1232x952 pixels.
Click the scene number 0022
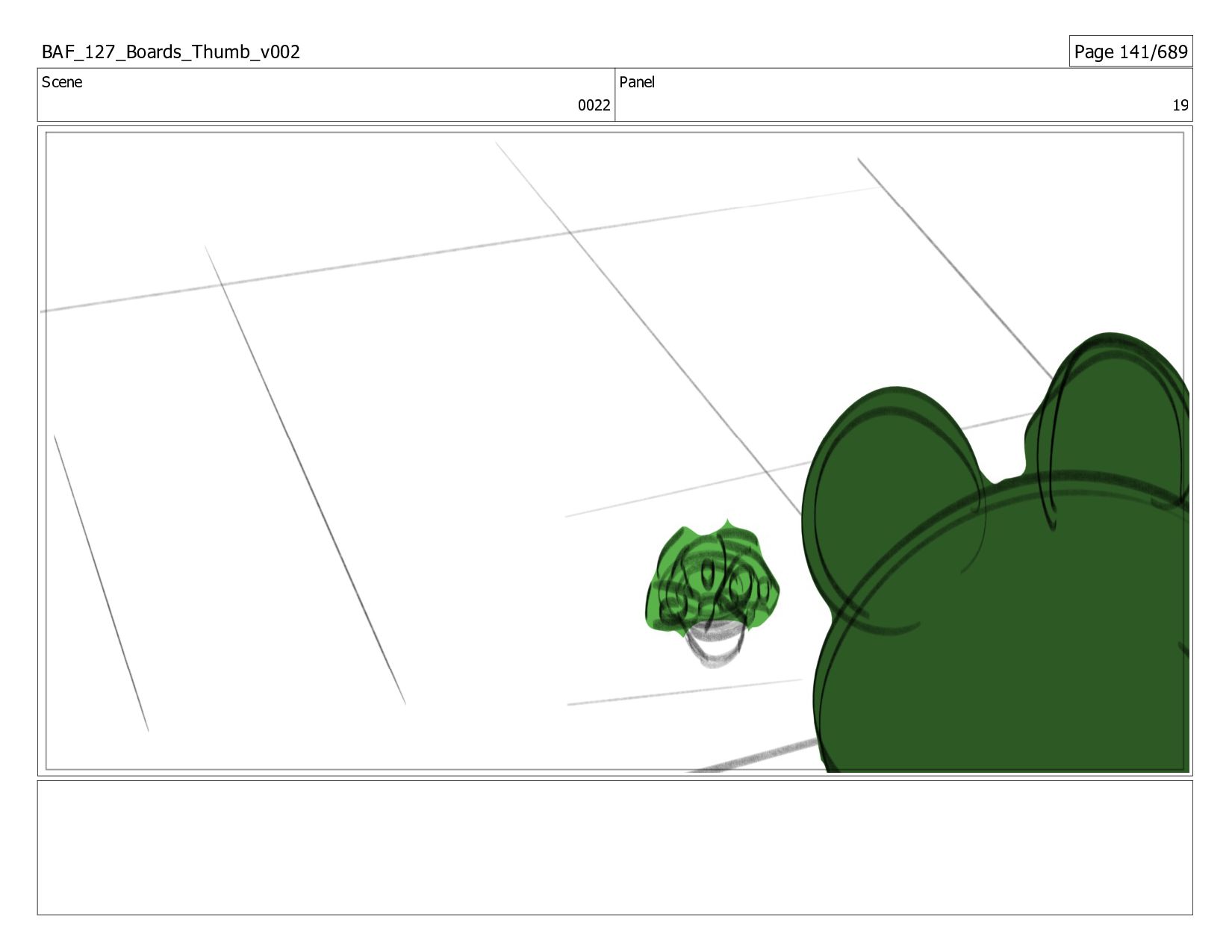[x=594, y=105]
